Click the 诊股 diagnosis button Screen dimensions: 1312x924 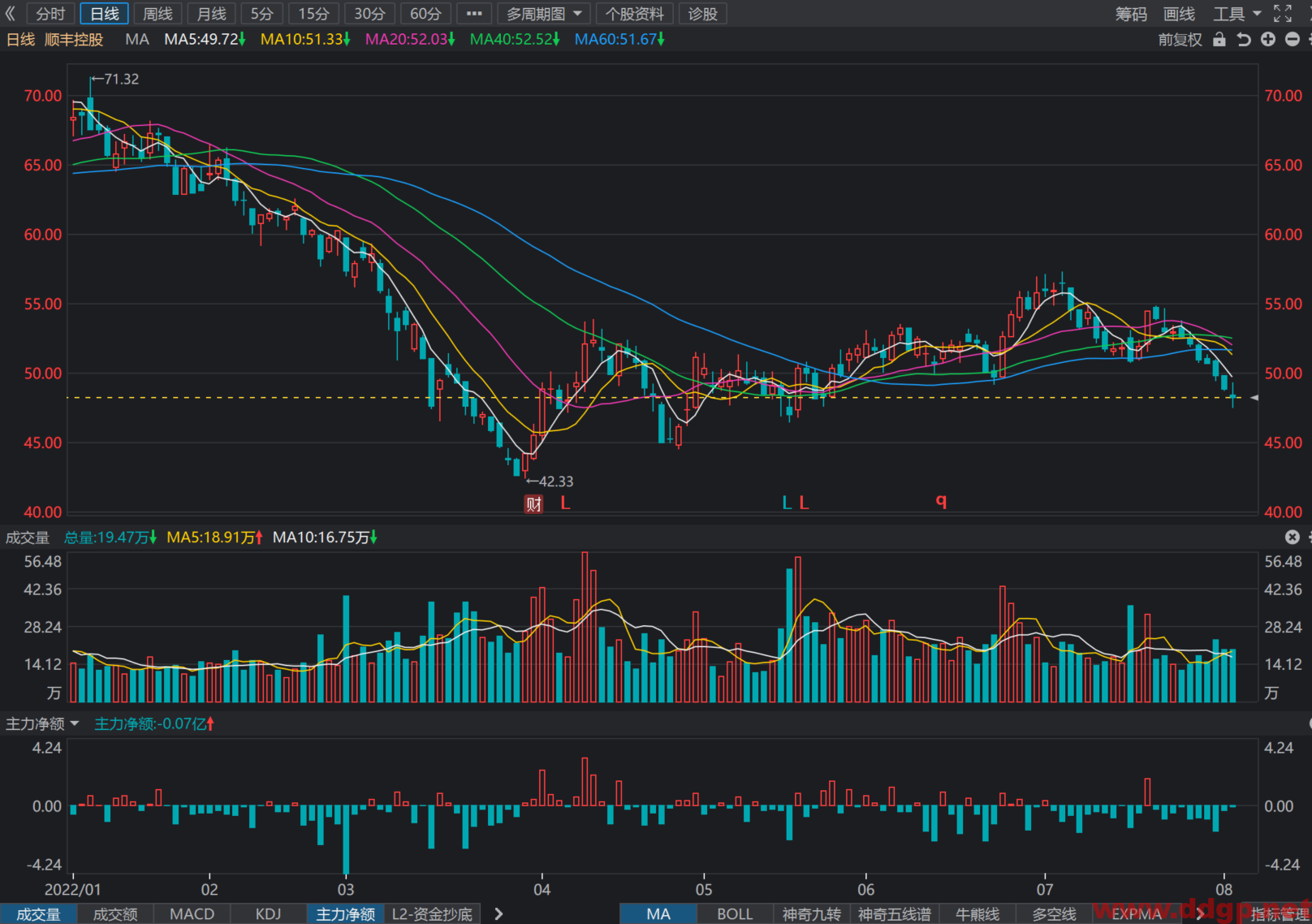point(702,14)
